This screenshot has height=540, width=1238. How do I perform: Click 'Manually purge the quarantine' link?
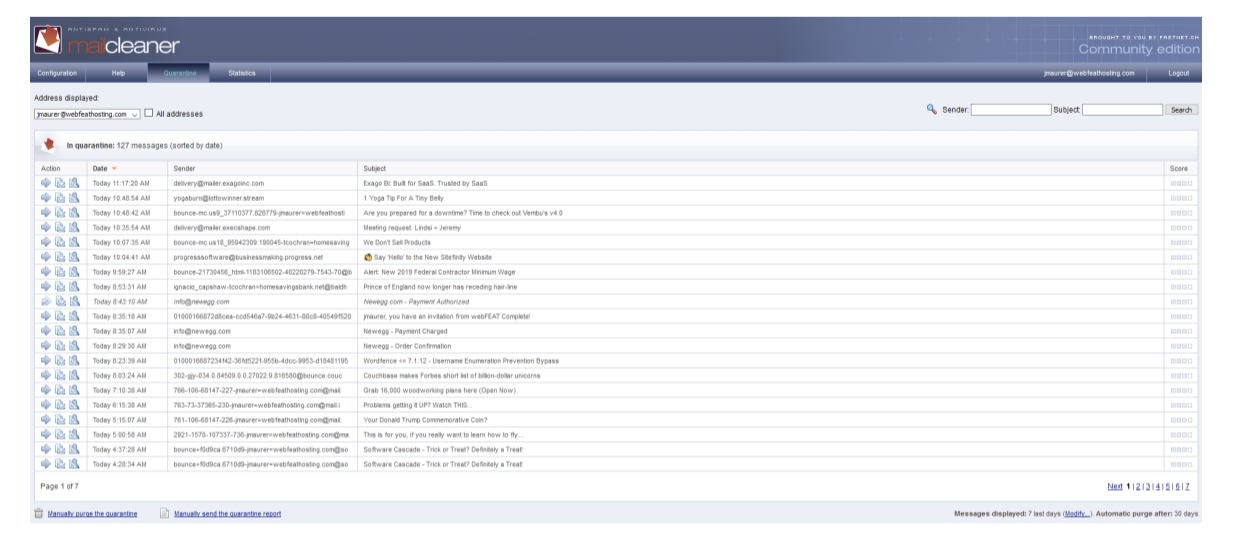[x=93, y=514]
